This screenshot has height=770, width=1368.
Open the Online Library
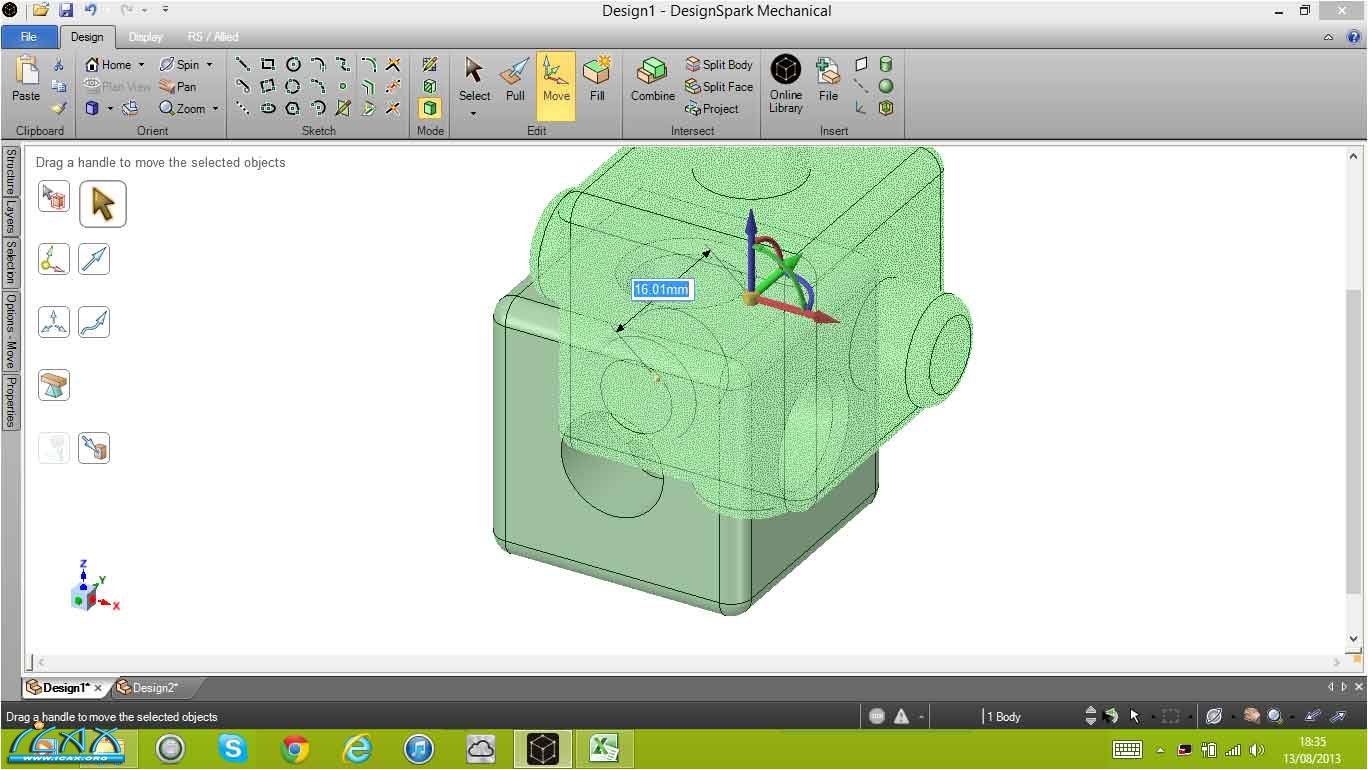pos(786,84)
